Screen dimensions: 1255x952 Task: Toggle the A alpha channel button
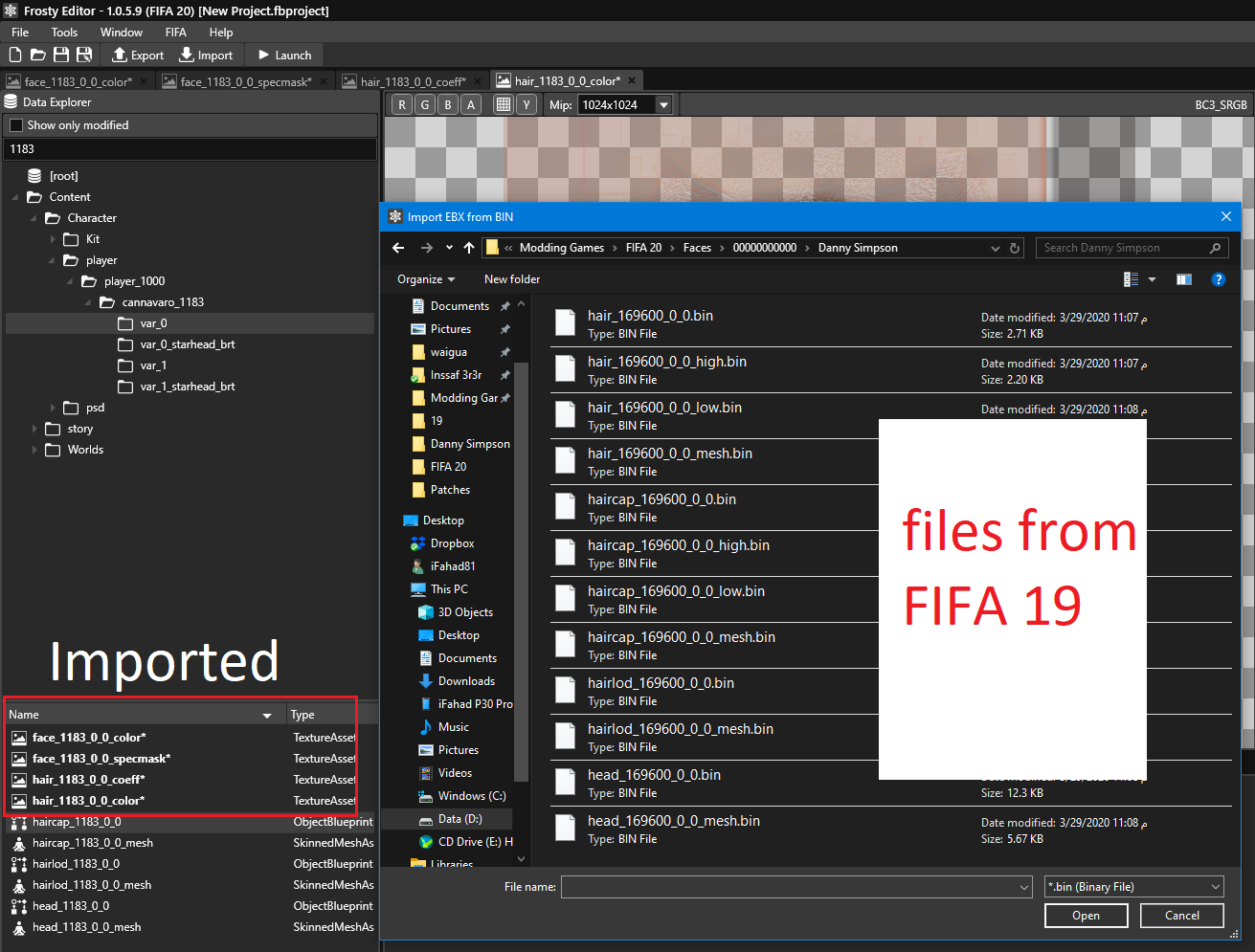(x=471, y=104)
